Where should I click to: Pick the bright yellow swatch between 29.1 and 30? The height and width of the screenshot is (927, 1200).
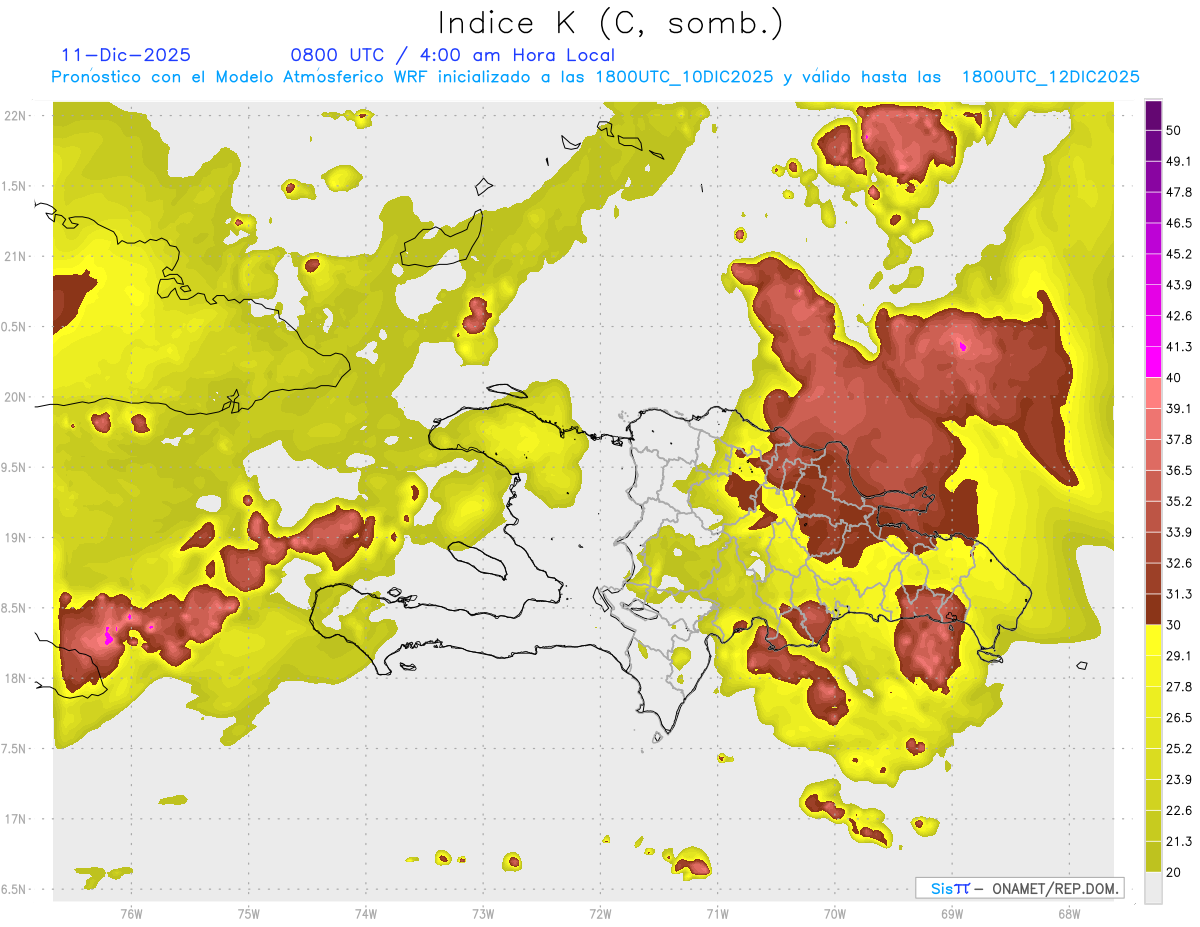coord(1154,640)
